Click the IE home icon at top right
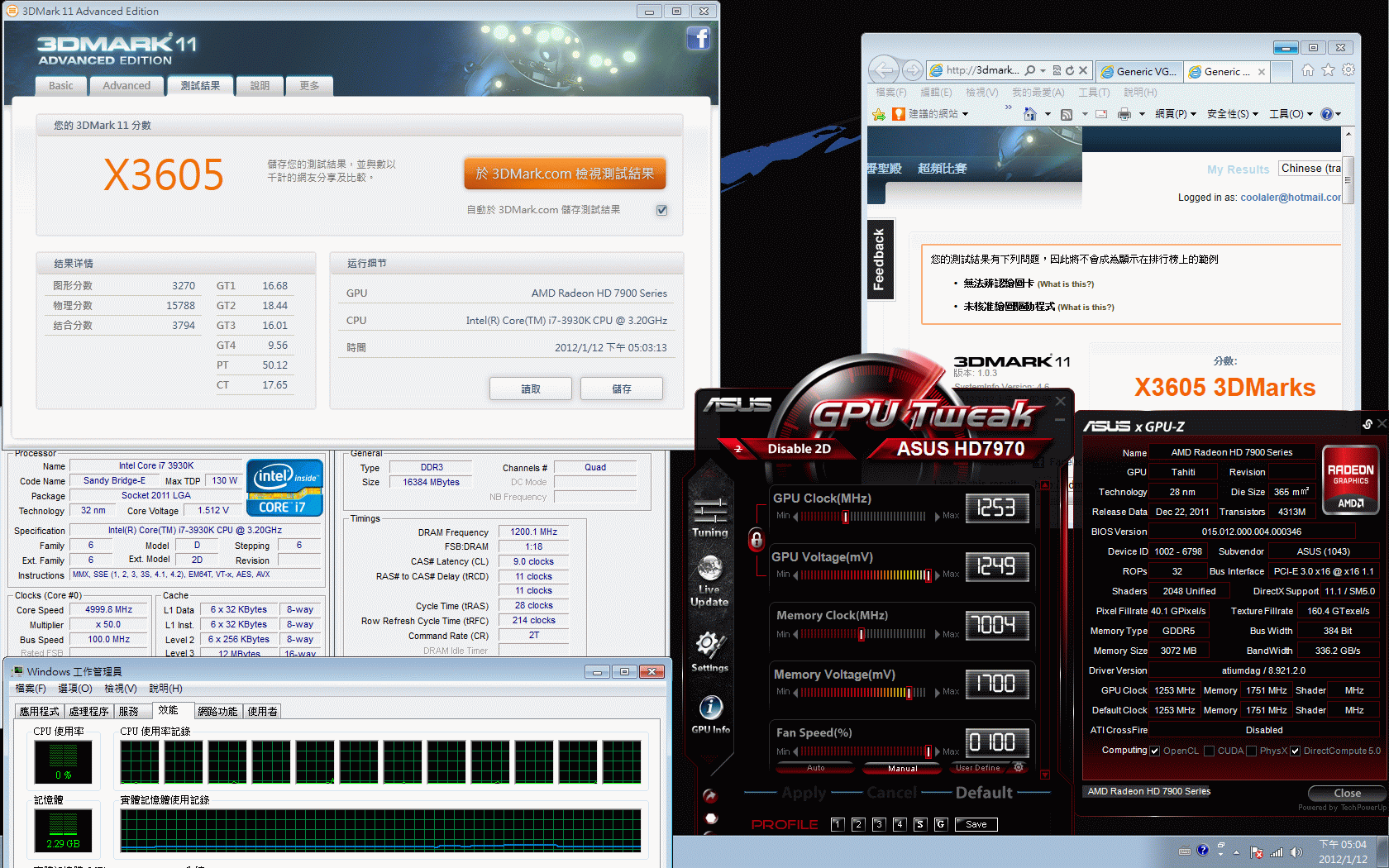1389x868 pixels. pos(1308,70)
